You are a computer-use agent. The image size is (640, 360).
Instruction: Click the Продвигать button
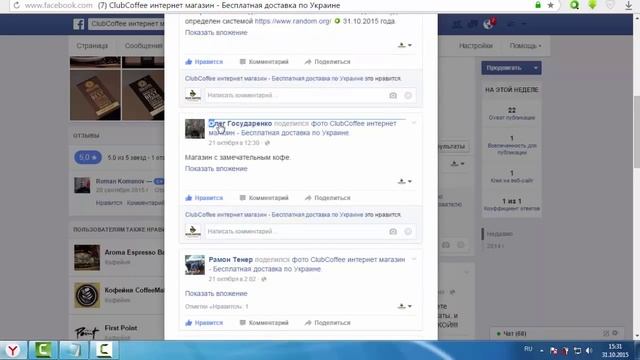[504, 68]
